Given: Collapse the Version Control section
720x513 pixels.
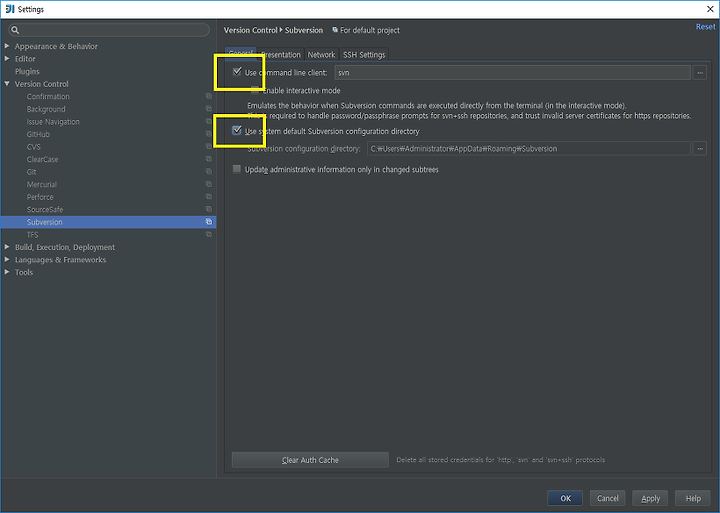Looking at the screenshot, I should coord(7,84).
